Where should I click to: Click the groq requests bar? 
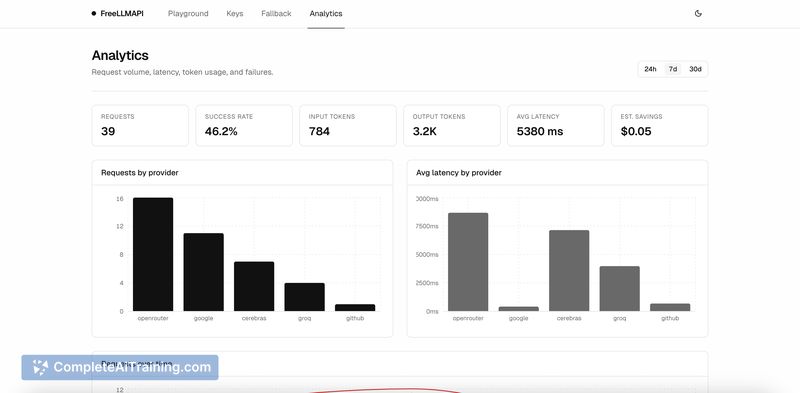pyautogui.click(x=305, y=297)
